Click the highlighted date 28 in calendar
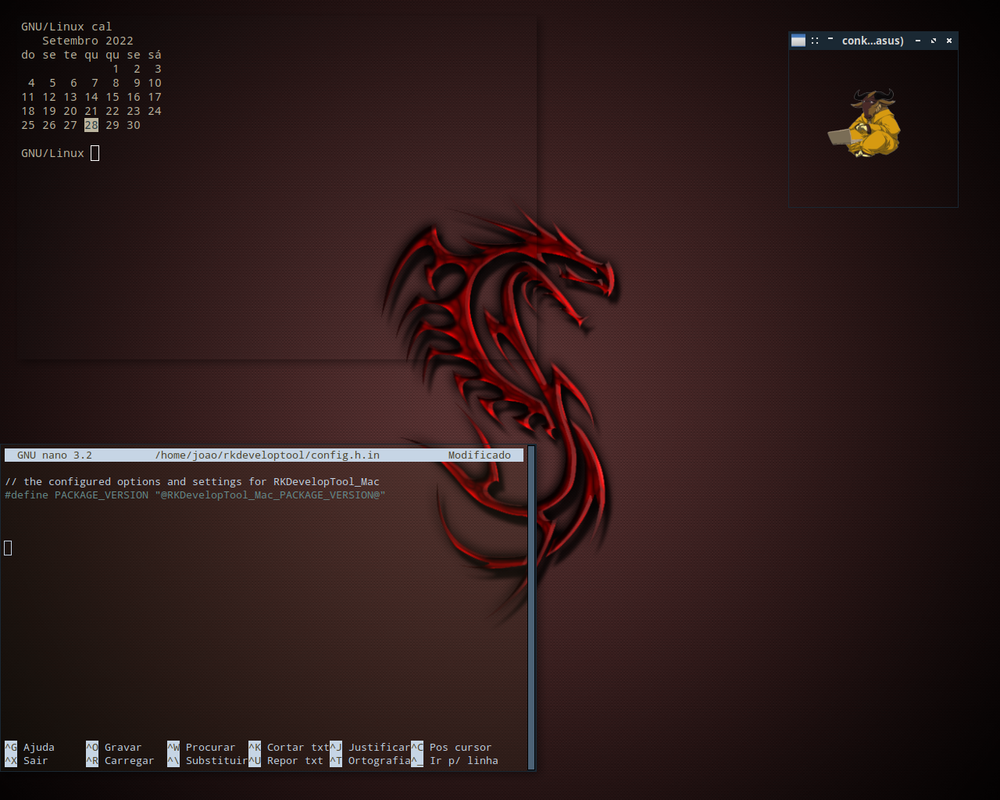The width and height of the screenshot is (1000, 800). click(91, 125)
